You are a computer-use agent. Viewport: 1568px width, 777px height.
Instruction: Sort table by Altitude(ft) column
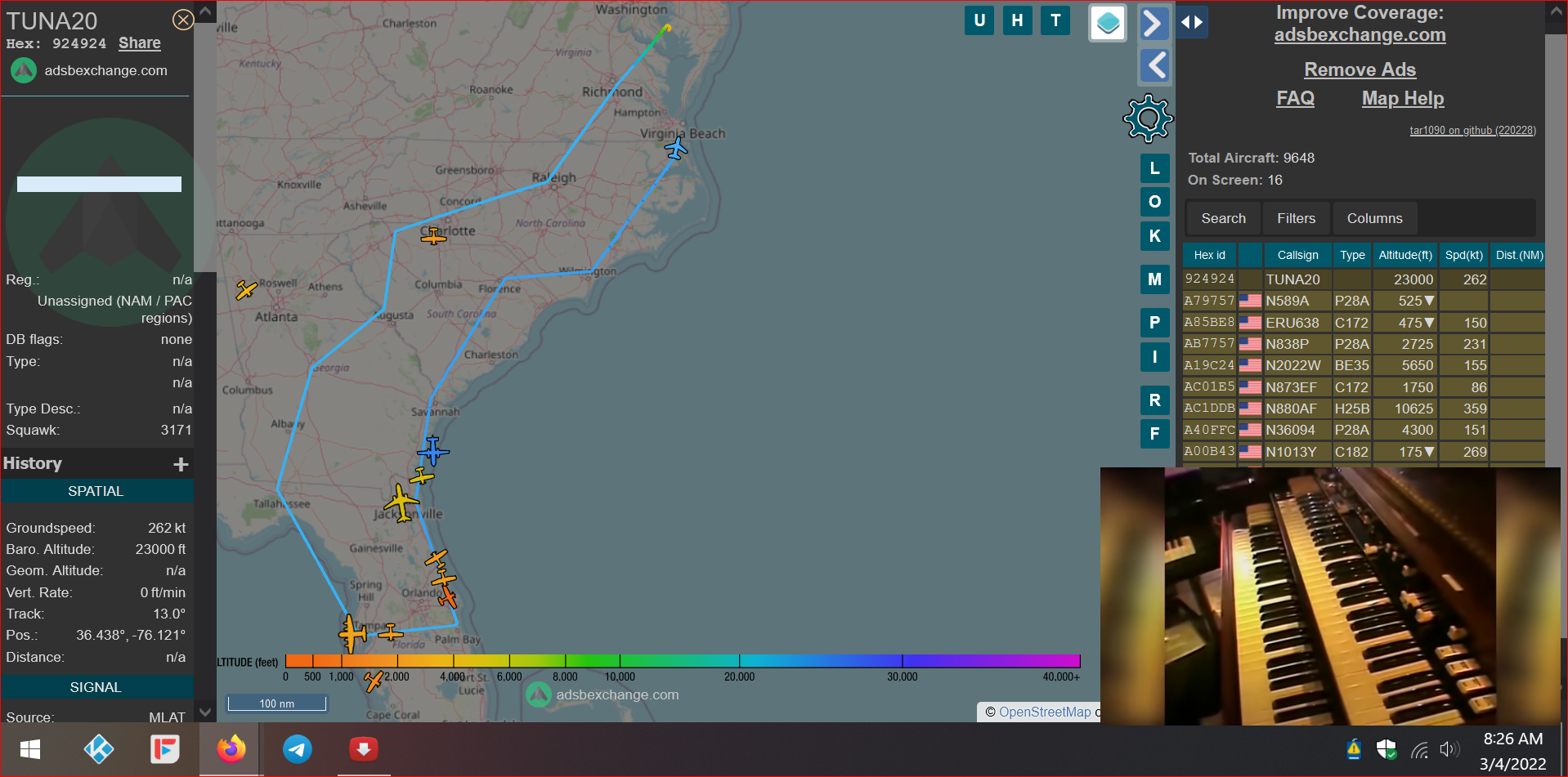tap(1404, 255)
